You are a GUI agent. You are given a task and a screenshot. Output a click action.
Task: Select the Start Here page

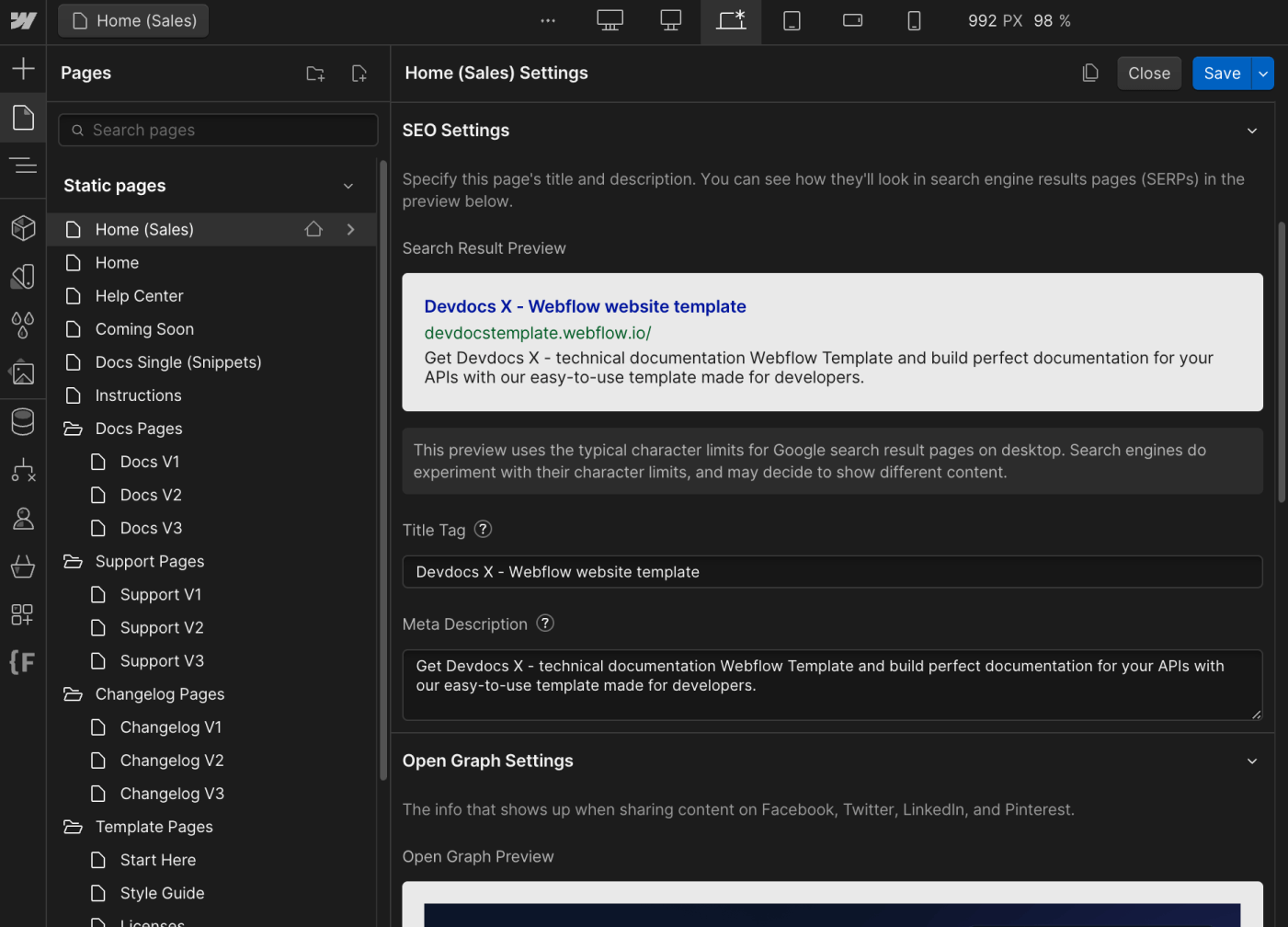[211, 860]
